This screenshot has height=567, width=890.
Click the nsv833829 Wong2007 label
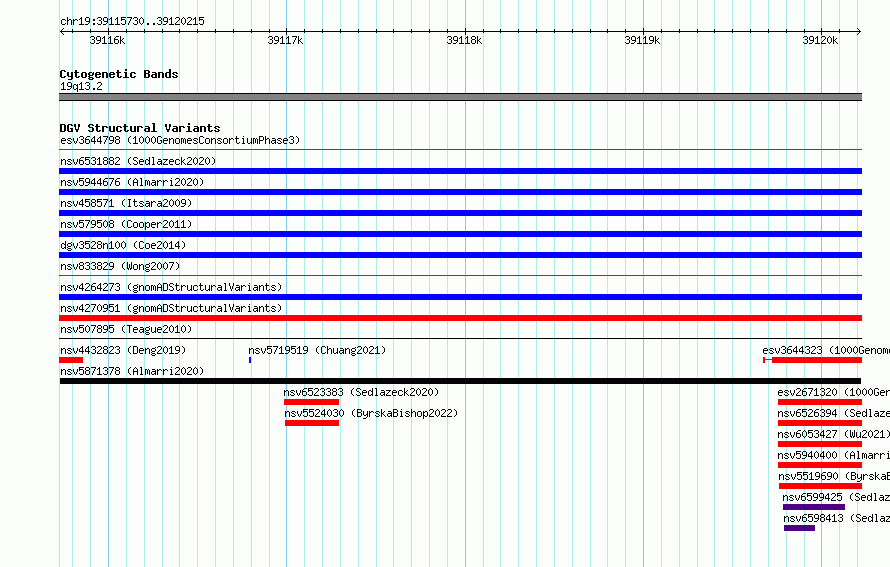pyautogui.click(x=120, y=266)
